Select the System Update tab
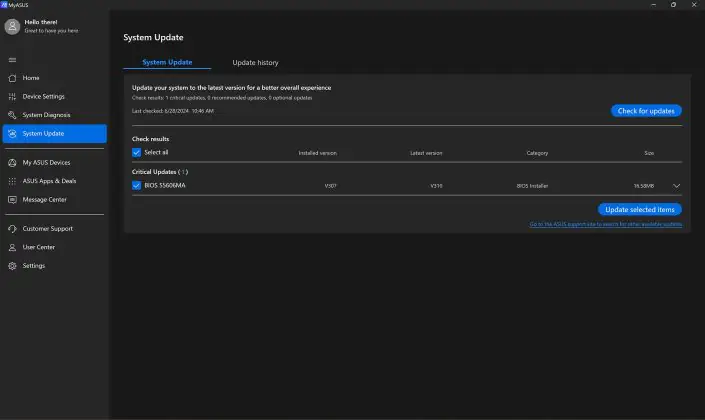The width and height of the screenshot is (705, 420). (167, 62)
